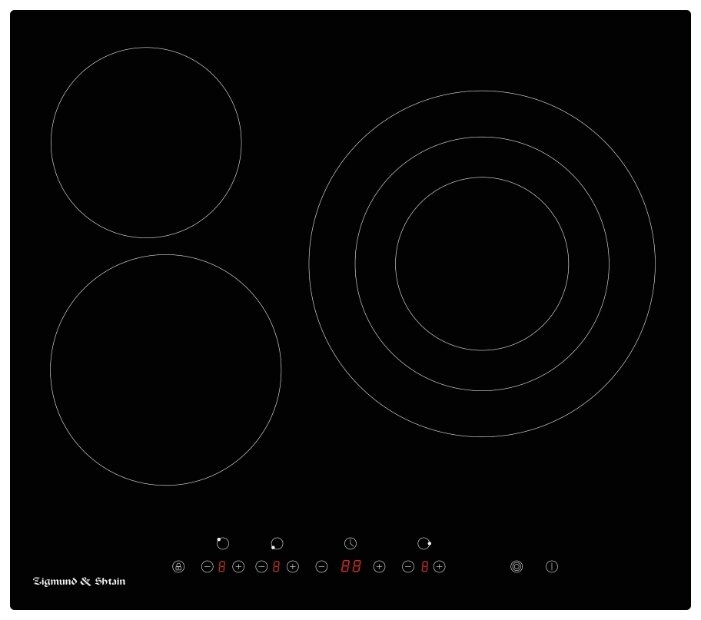The width and height of the screenshot is (701, 620).
Task: Touch the center of the triple-ring cooking zone
Action: 482,264
